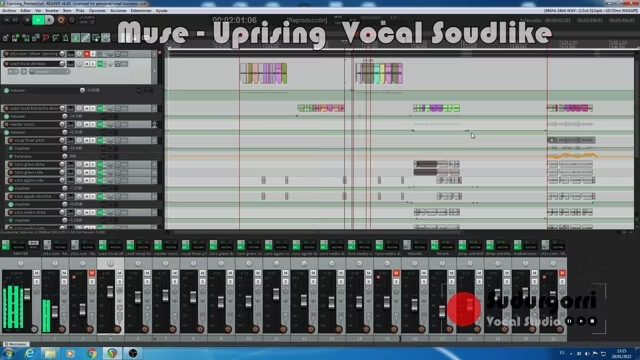The height and width of the screenshot is (360, 640).
Task: Toggle the Metronome toolbar icon
Action: 65,38
